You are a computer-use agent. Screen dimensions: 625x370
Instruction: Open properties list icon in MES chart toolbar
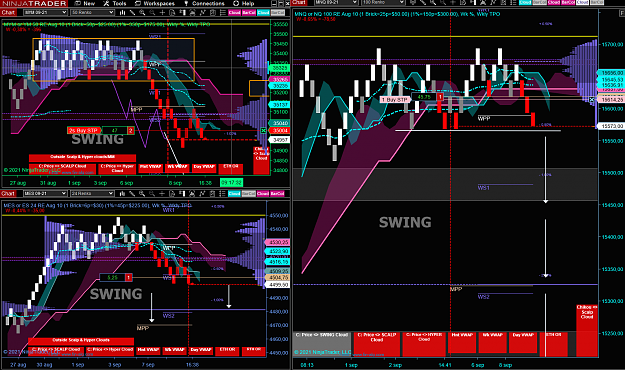pos(223,193)
